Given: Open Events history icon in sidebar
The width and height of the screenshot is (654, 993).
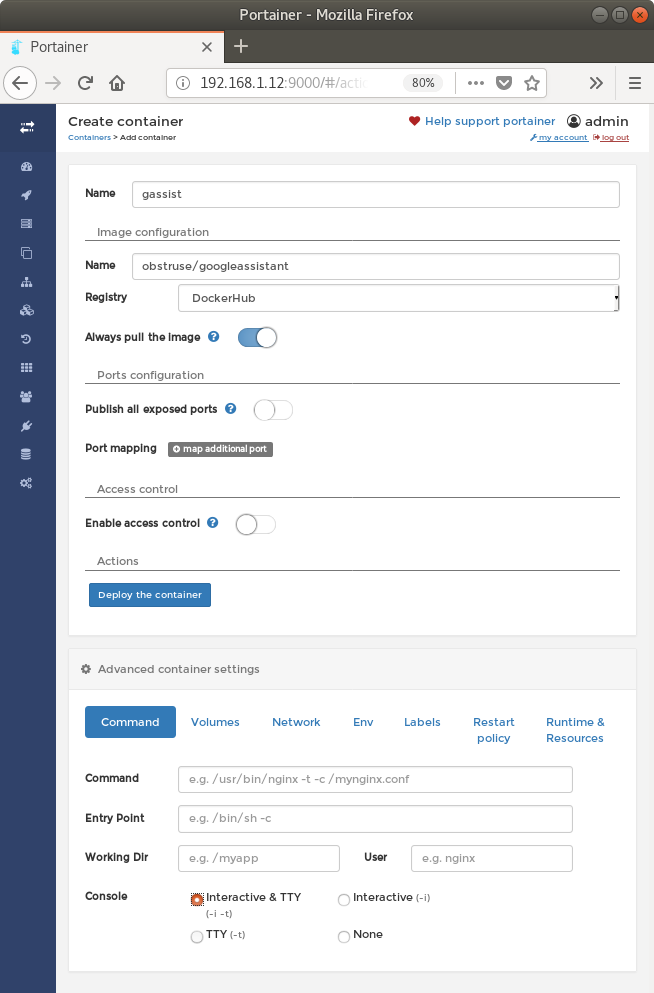Looking at the screenshot, I should pyautogui.click(x=27, y=339).
